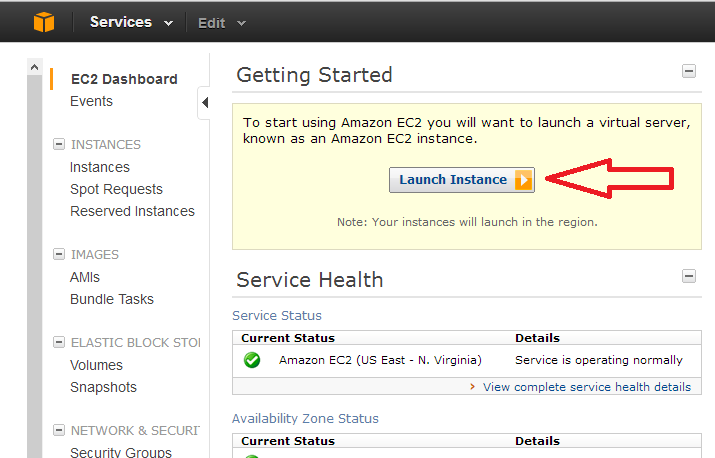Open the Services dropdown menu
The image size is (715, 458).
pyautogui.click(x=131, y=22)
